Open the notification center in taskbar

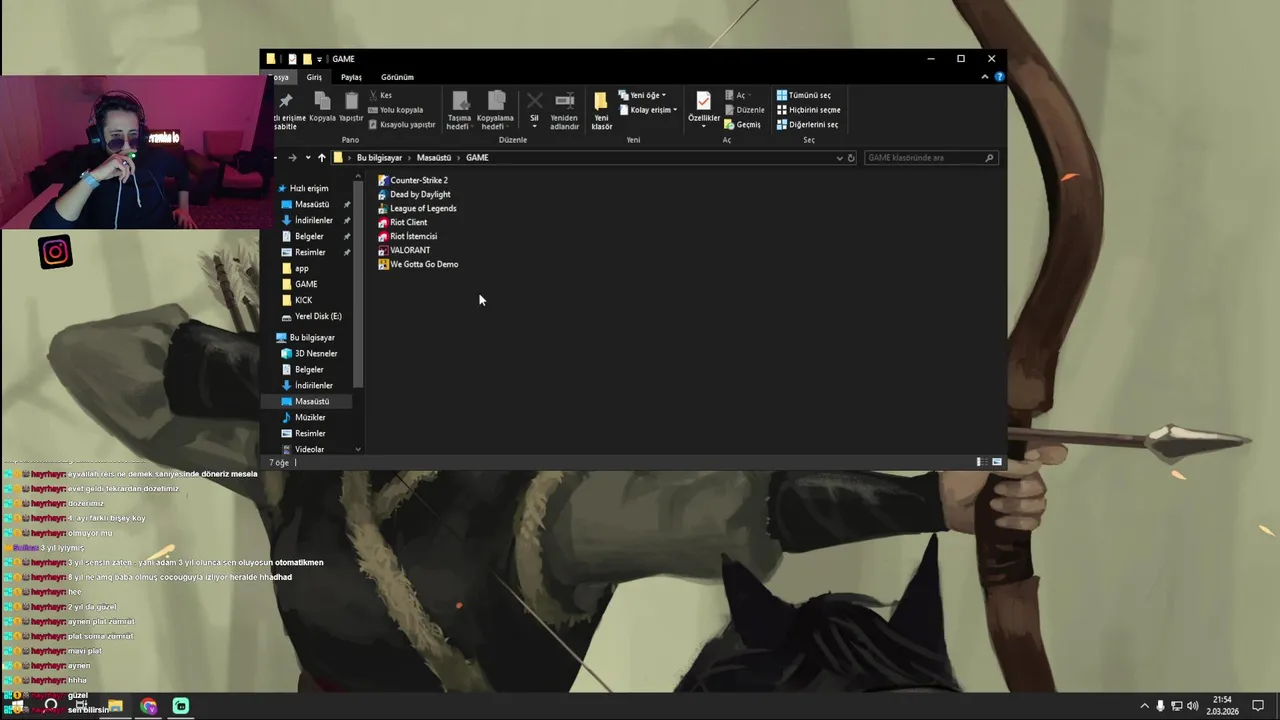click(x=1258, y=706)
